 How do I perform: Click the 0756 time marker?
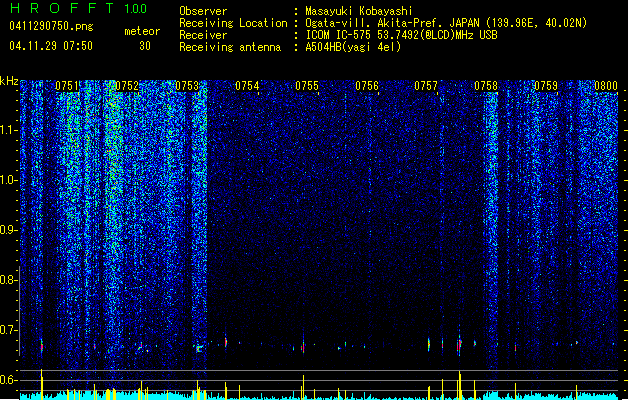[367, 86]
